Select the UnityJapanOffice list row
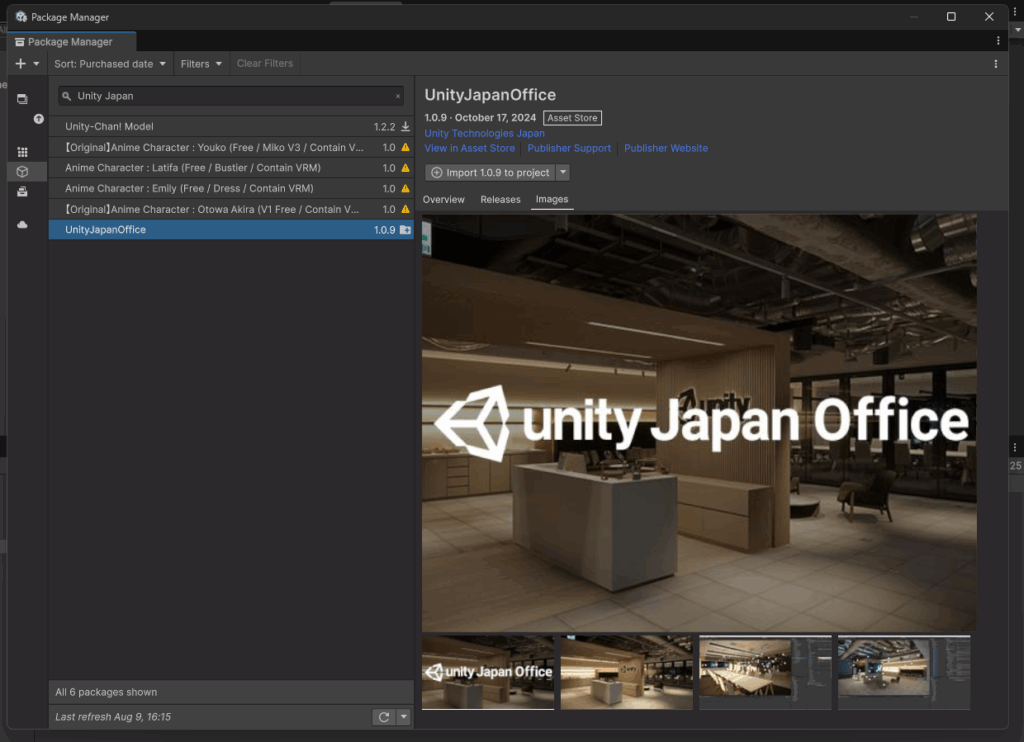1024x742 pixels. pyautogui.click(x=231, y=229)
